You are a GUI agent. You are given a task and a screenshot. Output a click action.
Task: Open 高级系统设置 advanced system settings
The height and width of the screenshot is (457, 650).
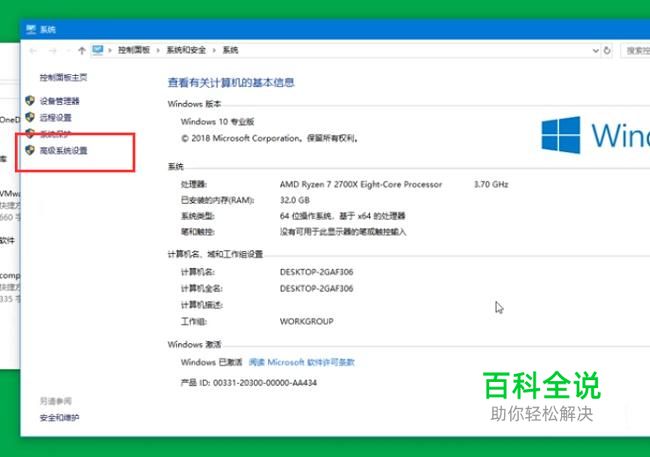point(63,151)
